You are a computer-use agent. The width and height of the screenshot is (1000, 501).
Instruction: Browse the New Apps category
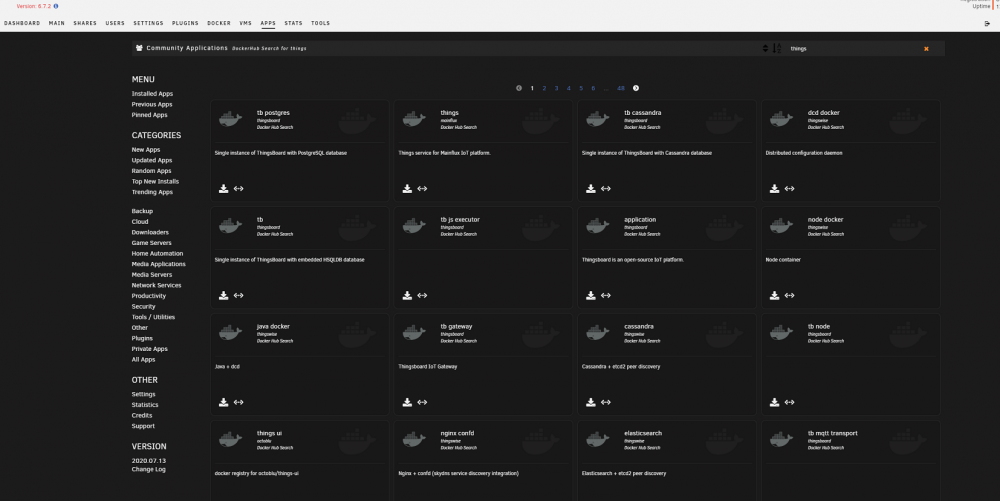(x=146, y=150)
